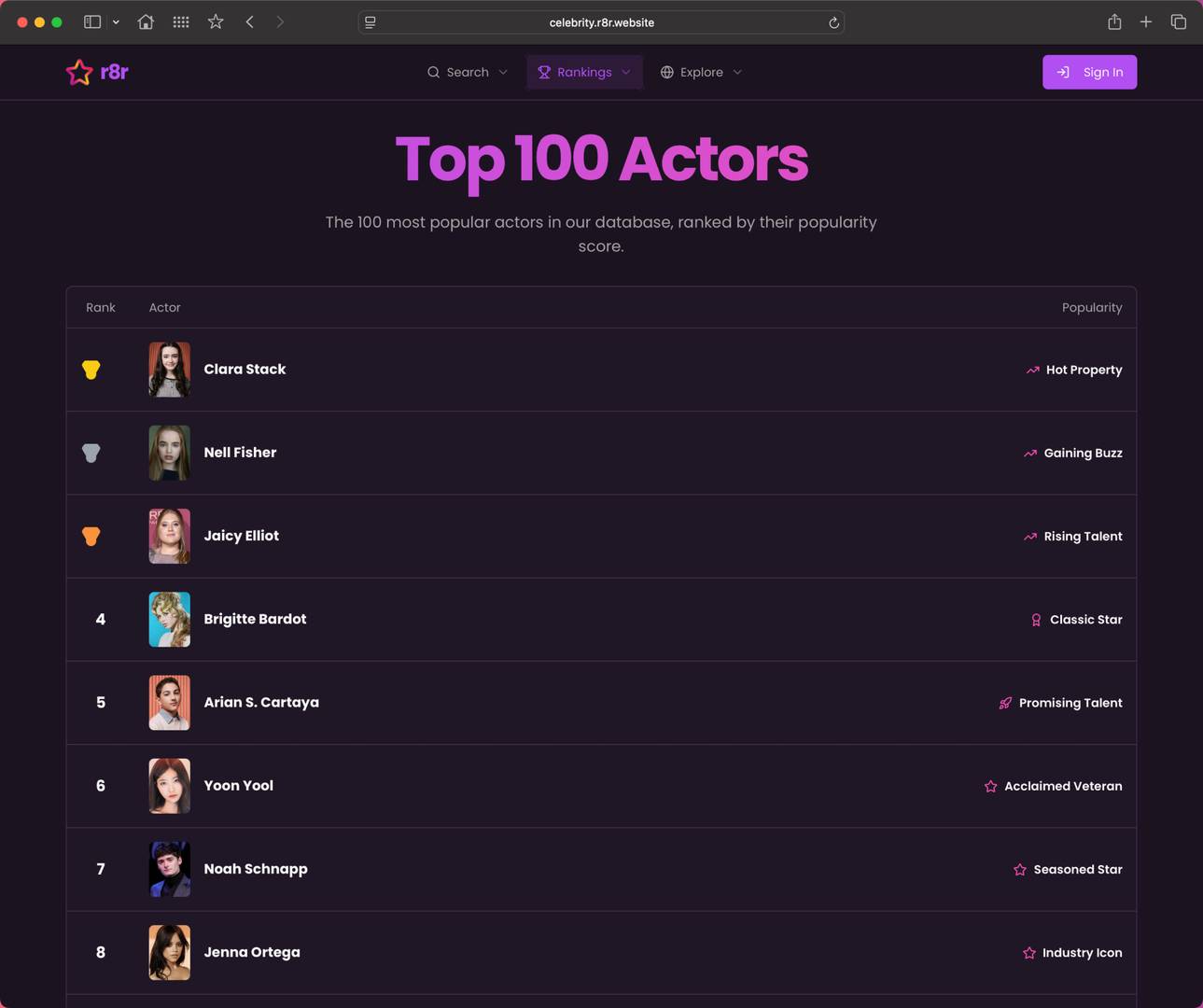Open the Search dropdown
The width and height of the screenshot is (1203, 1008).
click(467, 72)
